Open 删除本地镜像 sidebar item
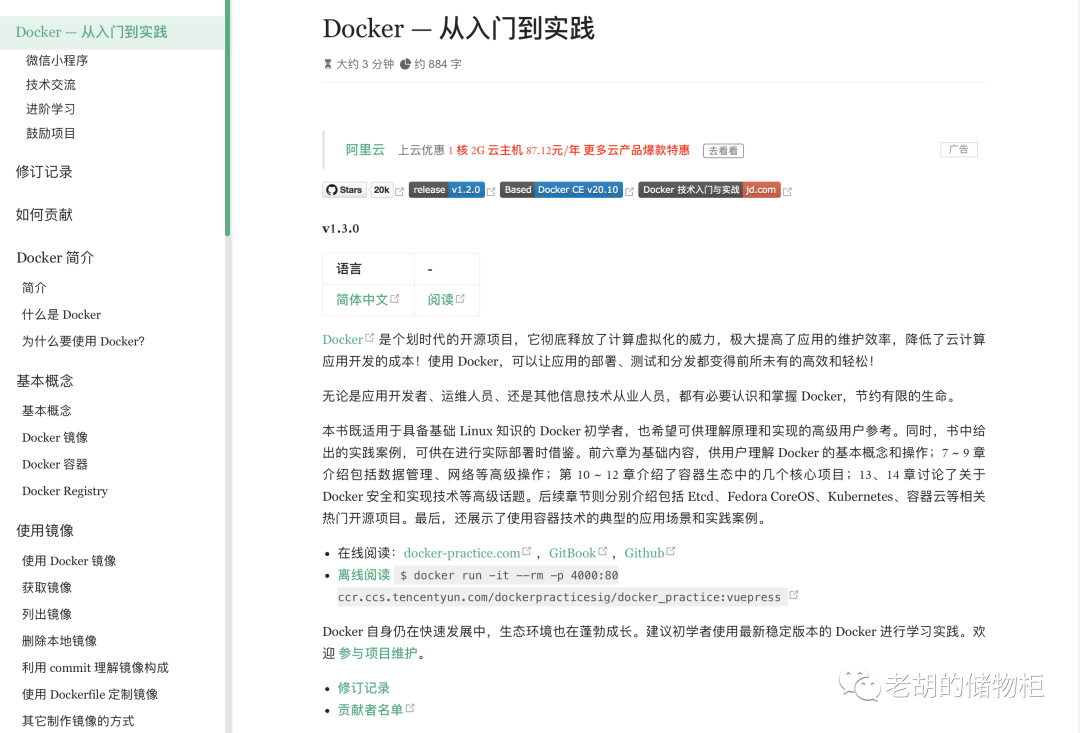The width and height of the screenshot is (1080, 733). point(59,641)
